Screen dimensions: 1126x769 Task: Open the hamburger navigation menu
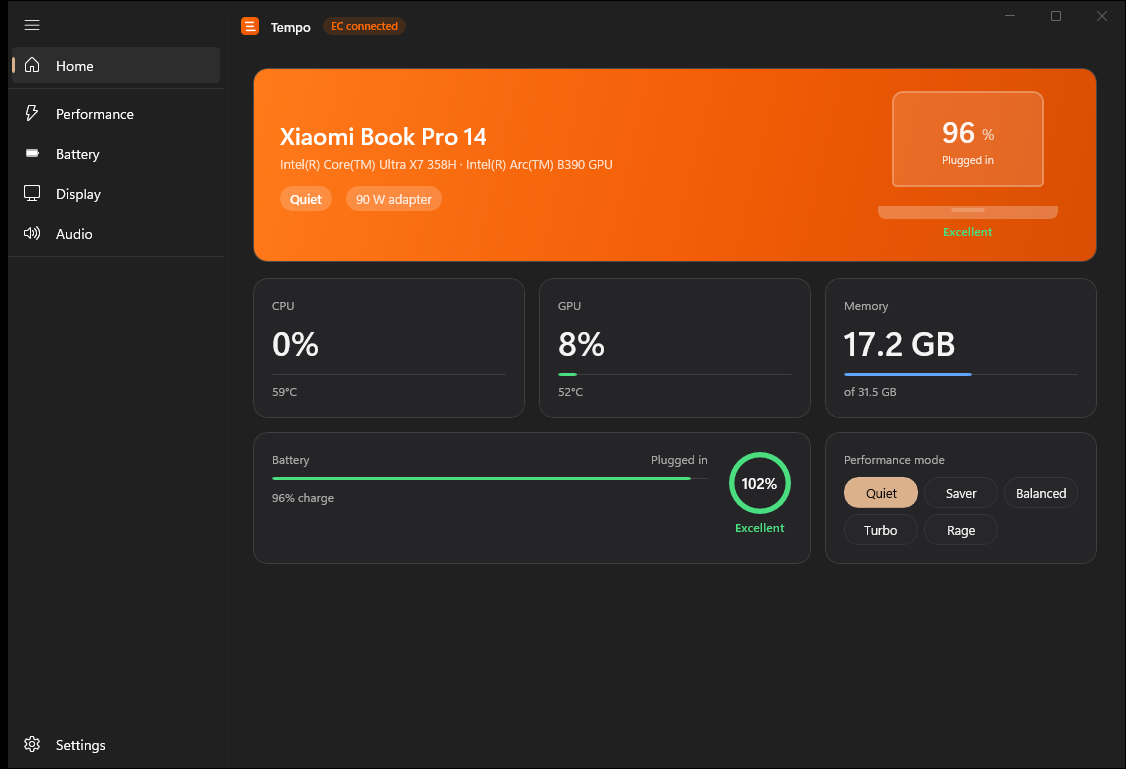tap(32, 25)
